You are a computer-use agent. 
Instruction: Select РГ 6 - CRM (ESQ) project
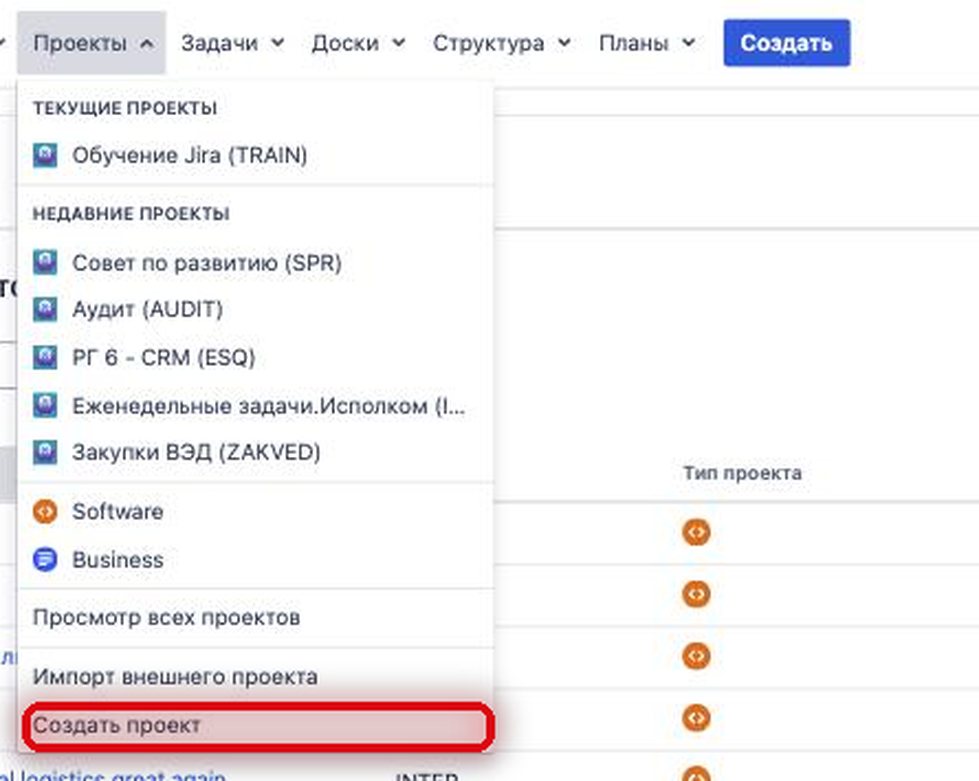(x=255, y=357)
